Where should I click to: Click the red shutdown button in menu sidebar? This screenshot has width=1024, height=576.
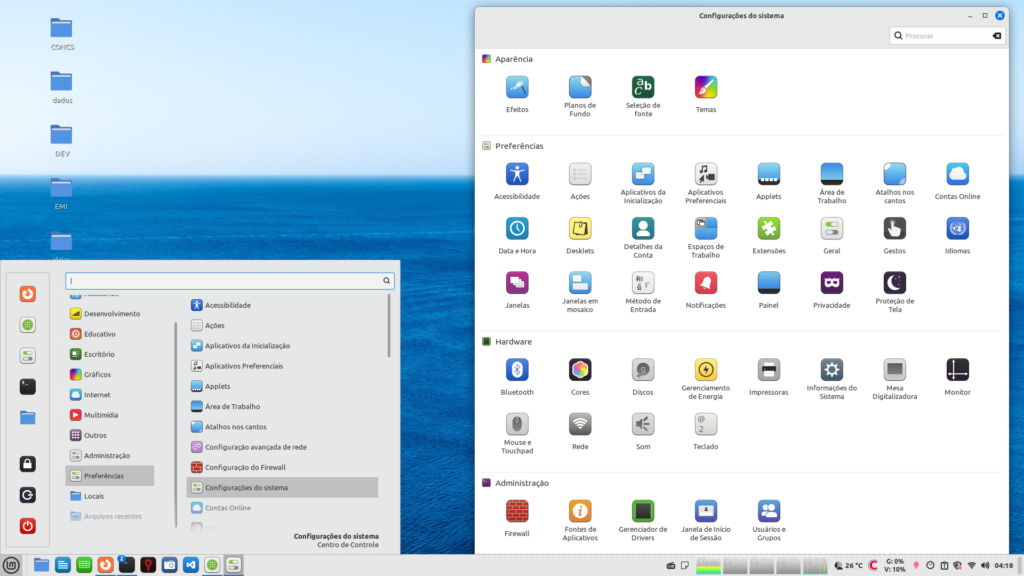pos(28,526)
